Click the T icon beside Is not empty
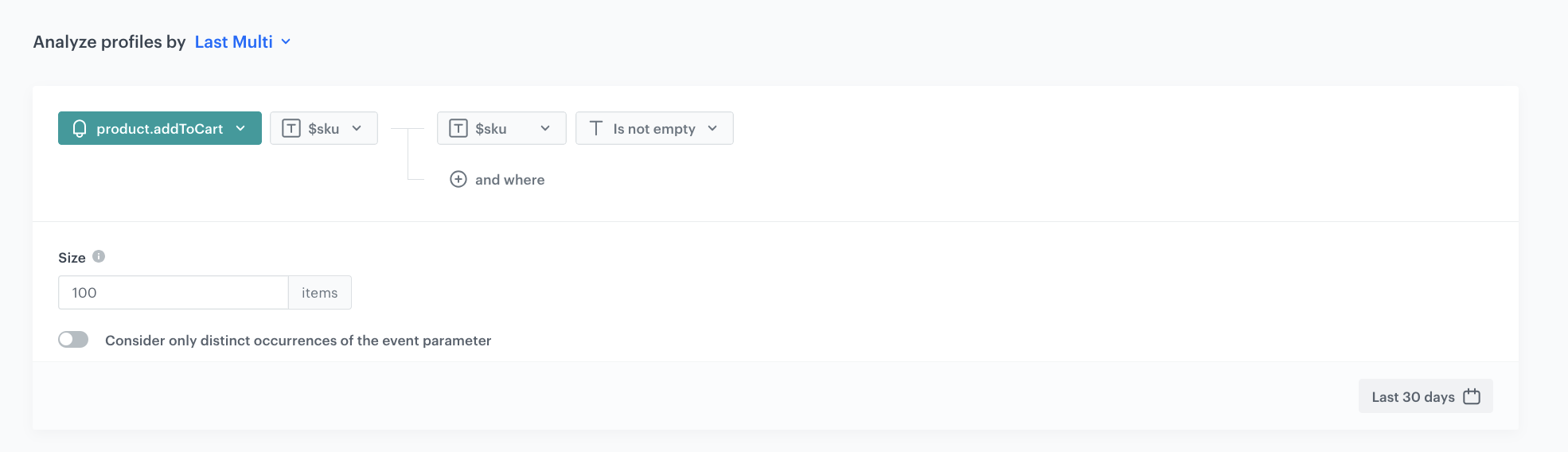The image size is (1568, 452). pyautogui.click(x=596, y=128)
